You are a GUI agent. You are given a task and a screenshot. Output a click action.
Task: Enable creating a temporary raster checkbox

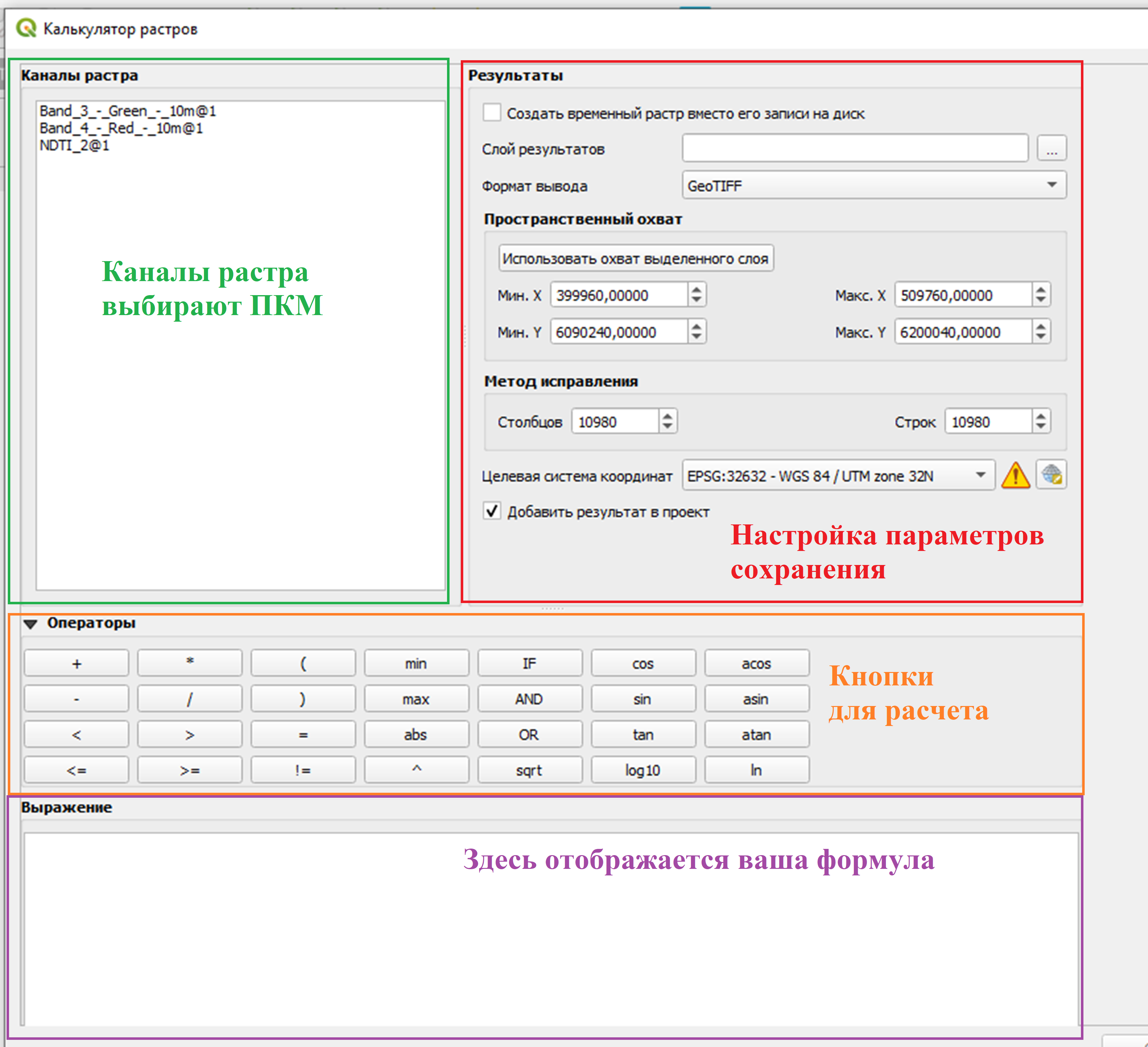pyautogui.click(x=491, y=112)
